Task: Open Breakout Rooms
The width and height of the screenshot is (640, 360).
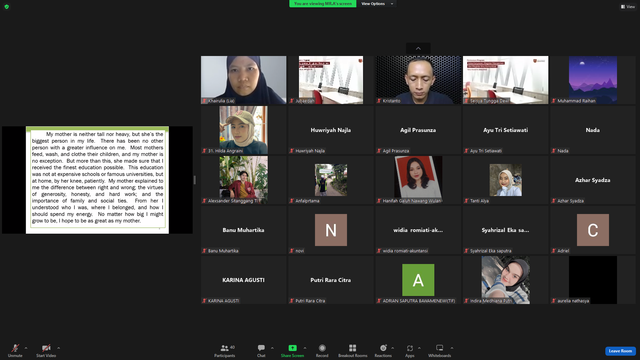Action: tap(353, 350)
